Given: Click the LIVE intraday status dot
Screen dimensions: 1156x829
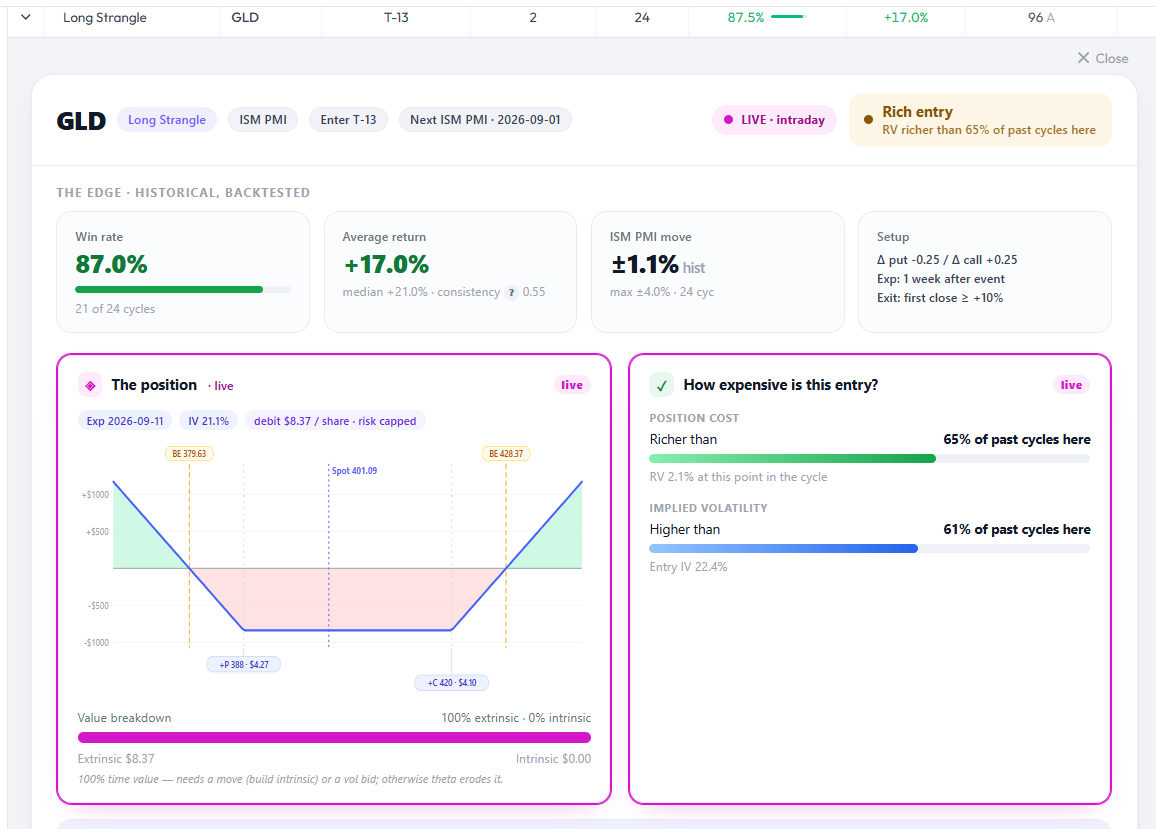Looking at the screenshot, I should tap(728, 119).
